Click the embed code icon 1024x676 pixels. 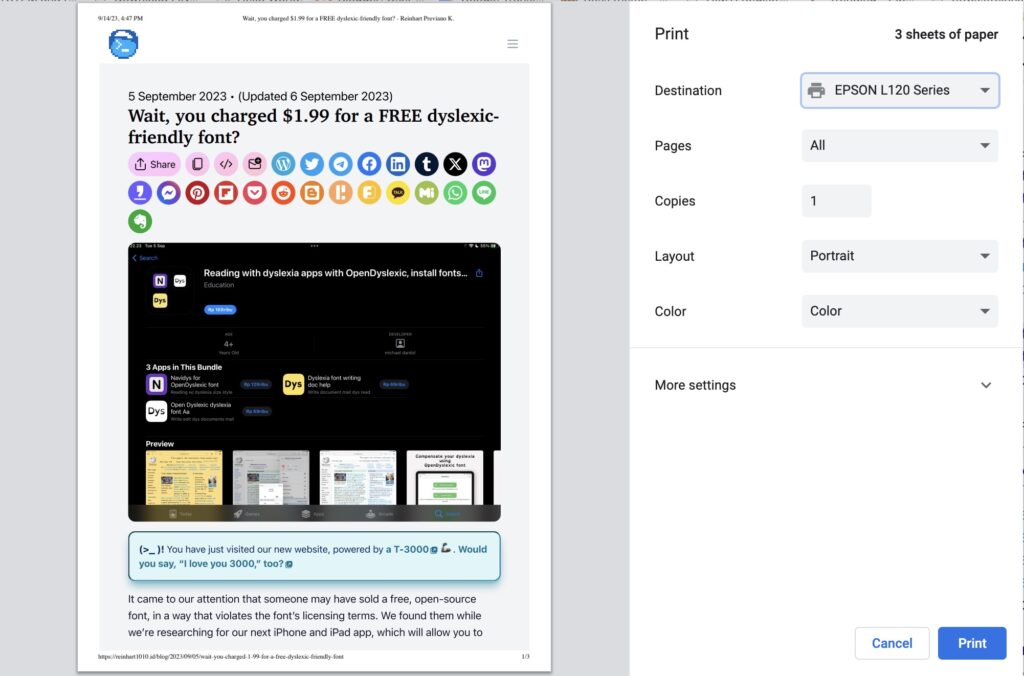pos(226,164)
